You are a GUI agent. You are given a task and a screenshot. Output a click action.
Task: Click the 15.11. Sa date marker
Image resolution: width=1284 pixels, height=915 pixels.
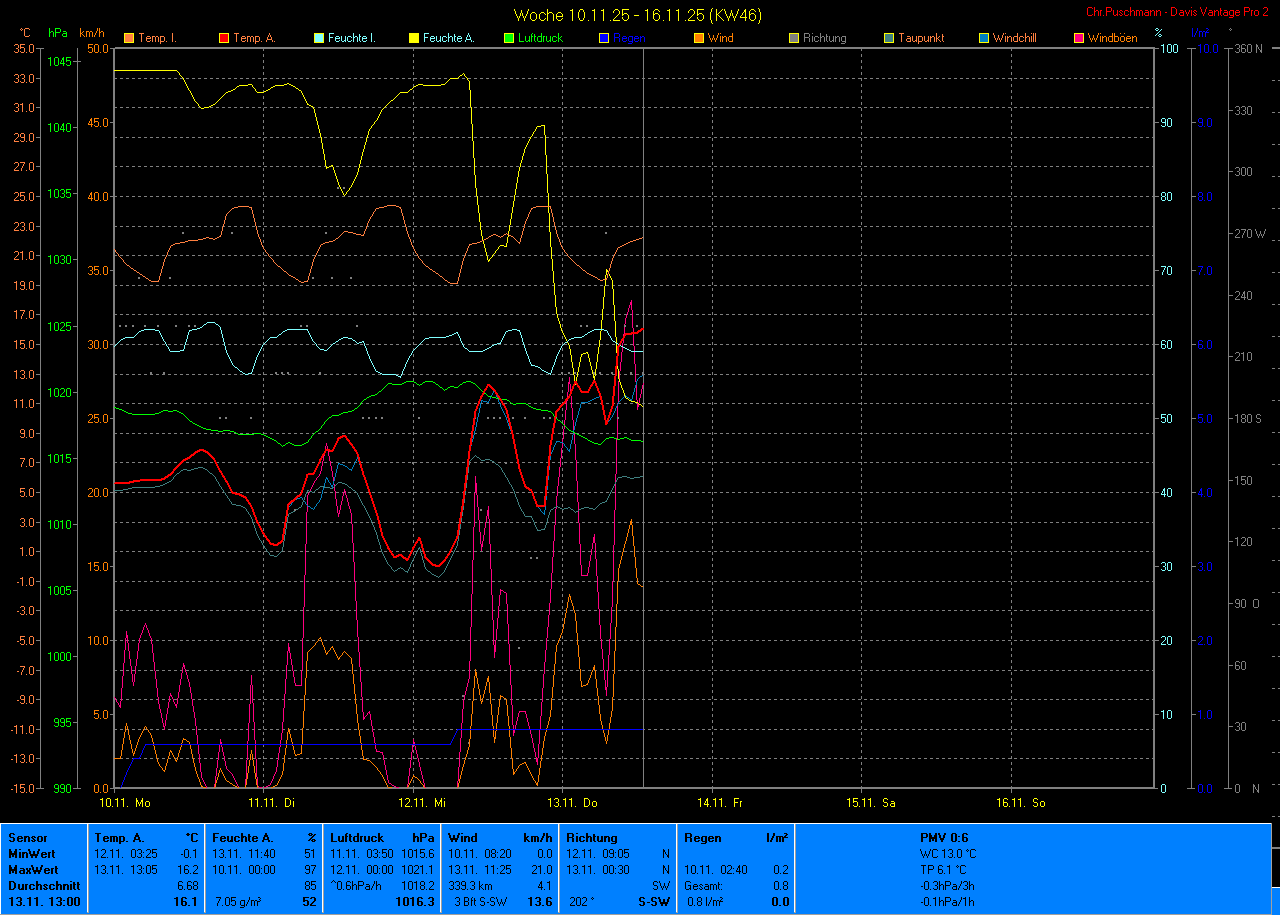[x=870, y=802]
